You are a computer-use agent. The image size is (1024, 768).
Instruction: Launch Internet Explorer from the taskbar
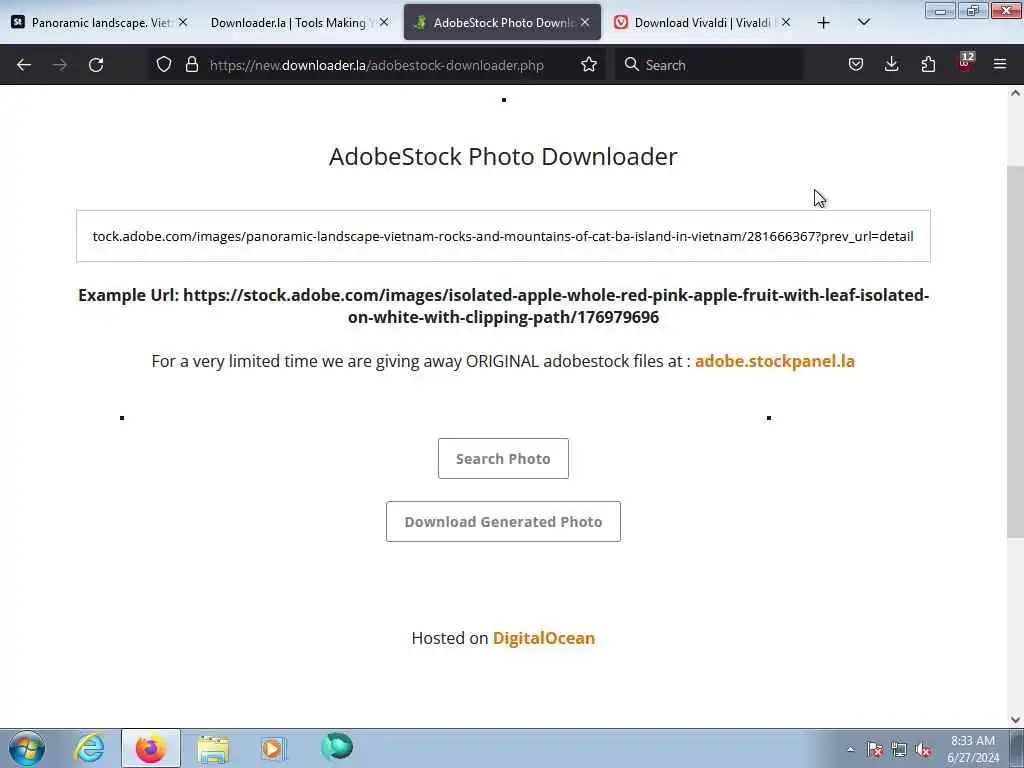point(89,748)
